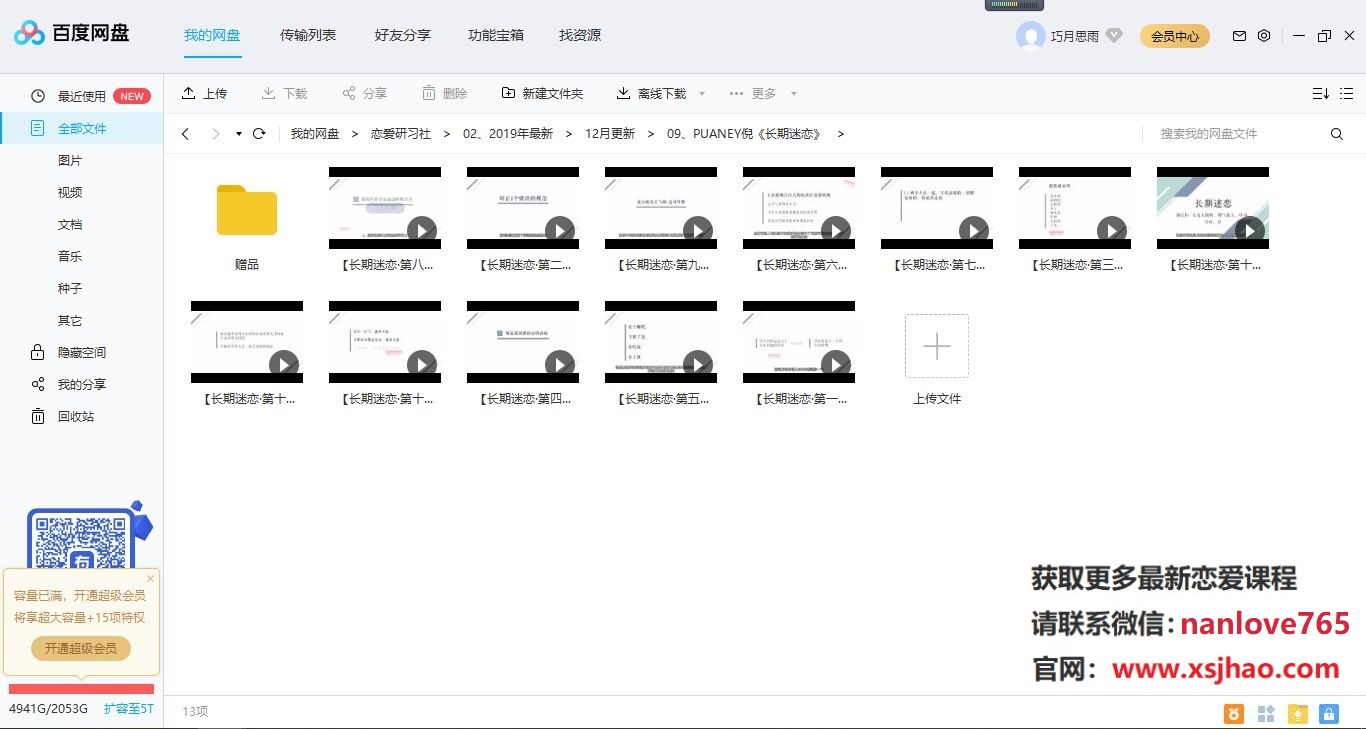Click the 上传文件 plus tile
This screenshot has height=729, width=1366.
point(937,346)
